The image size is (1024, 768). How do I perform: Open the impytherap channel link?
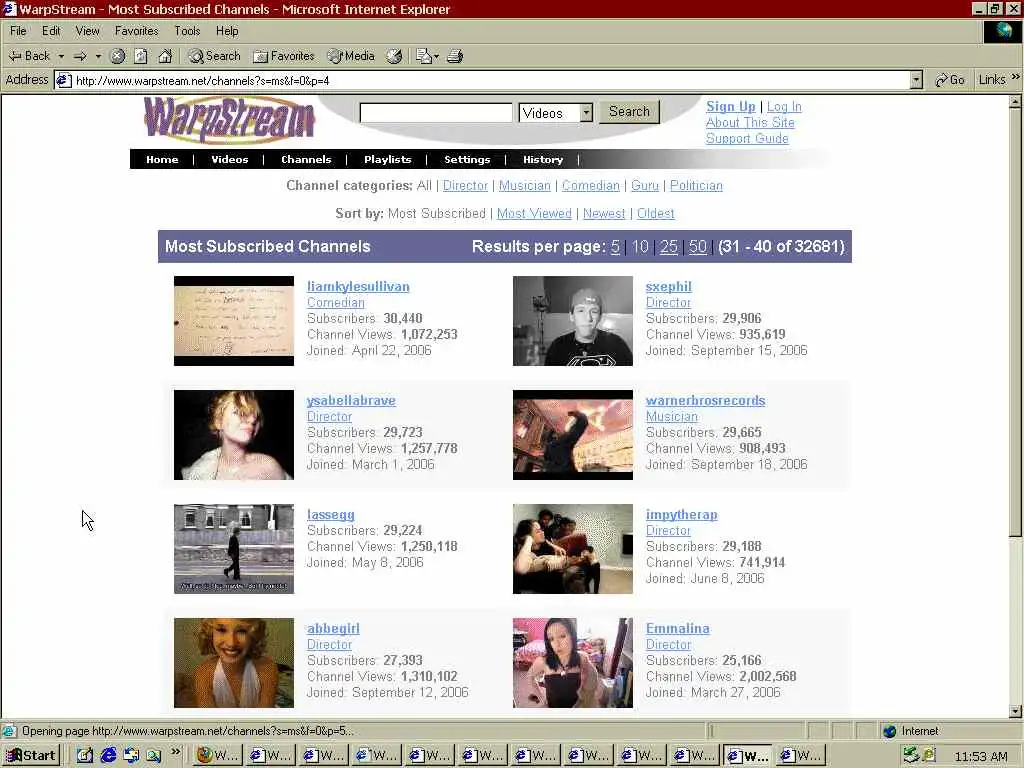[x=681, y=515]
